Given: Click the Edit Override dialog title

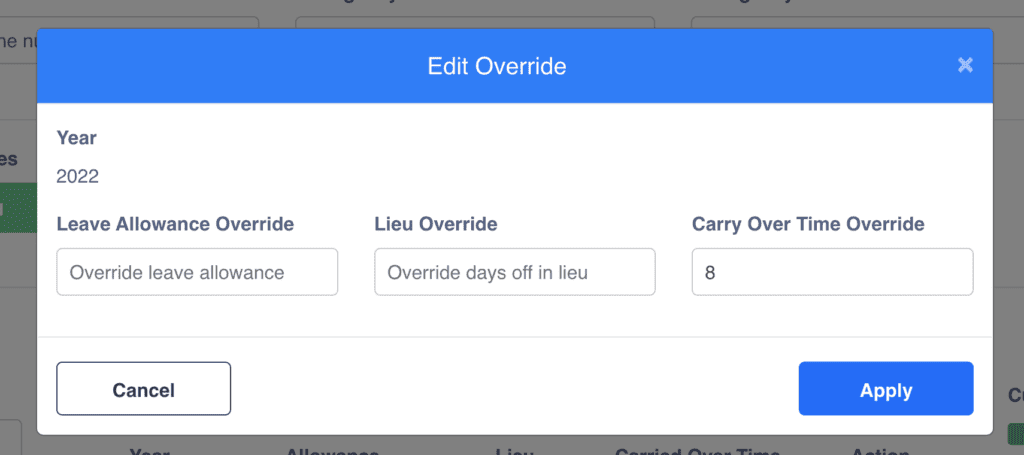Looking at the screenshot, I should click(x=497, y=67).
